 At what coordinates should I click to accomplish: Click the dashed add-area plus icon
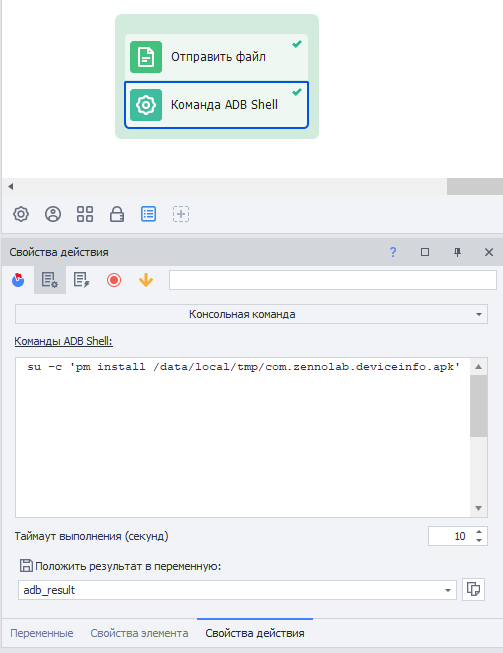(181, 214)
